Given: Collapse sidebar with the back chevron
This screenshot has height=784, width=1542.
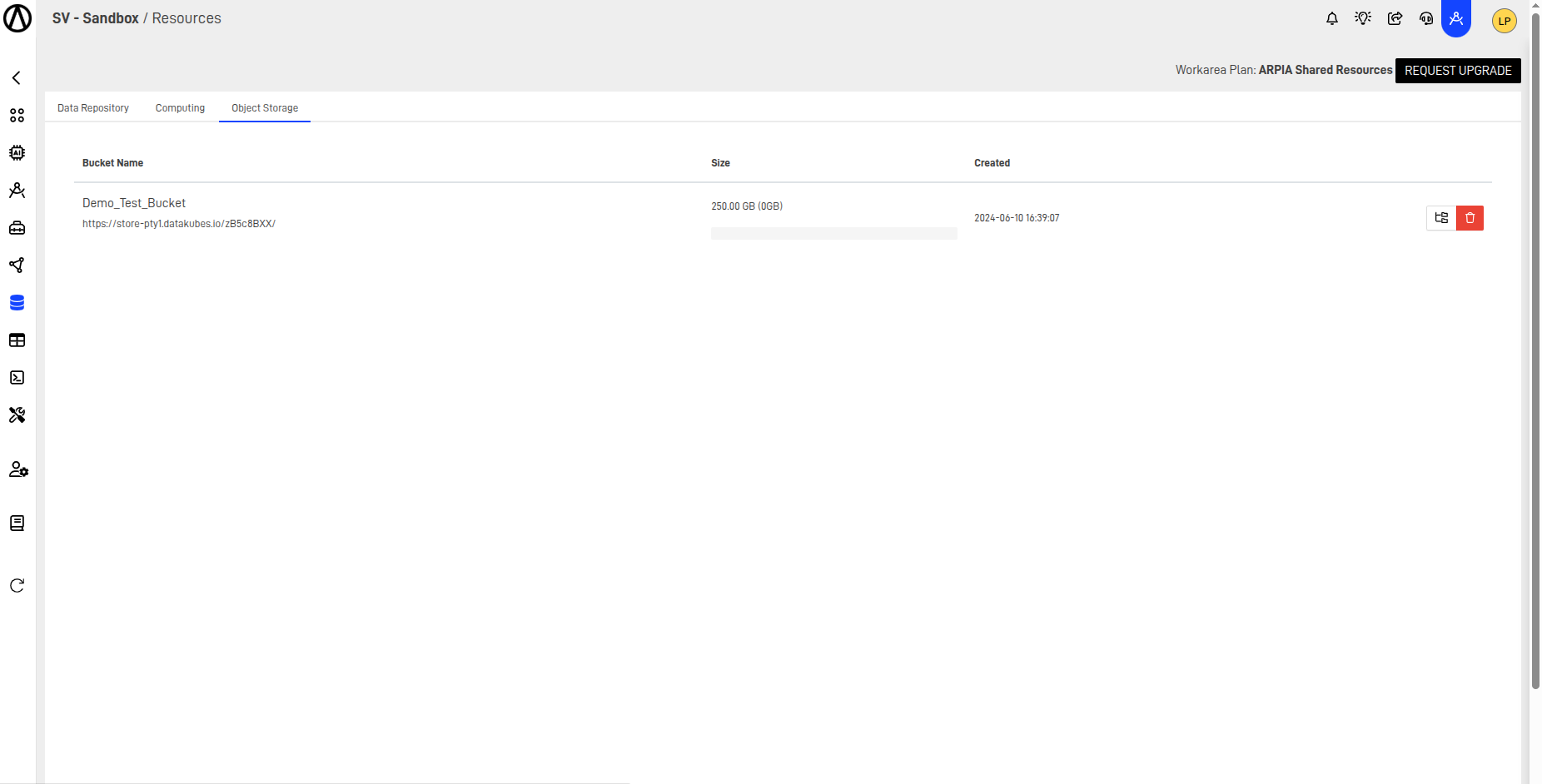Looking at the screenshot, I should (x=17, y=77).
